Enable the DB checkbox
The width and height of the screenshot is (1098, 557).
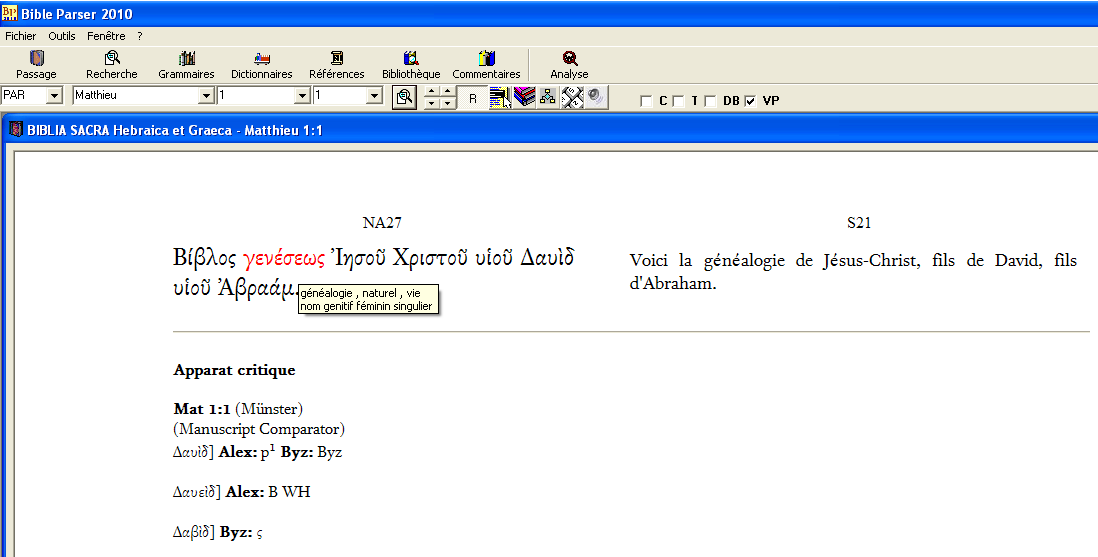click(x=710, y=101)
